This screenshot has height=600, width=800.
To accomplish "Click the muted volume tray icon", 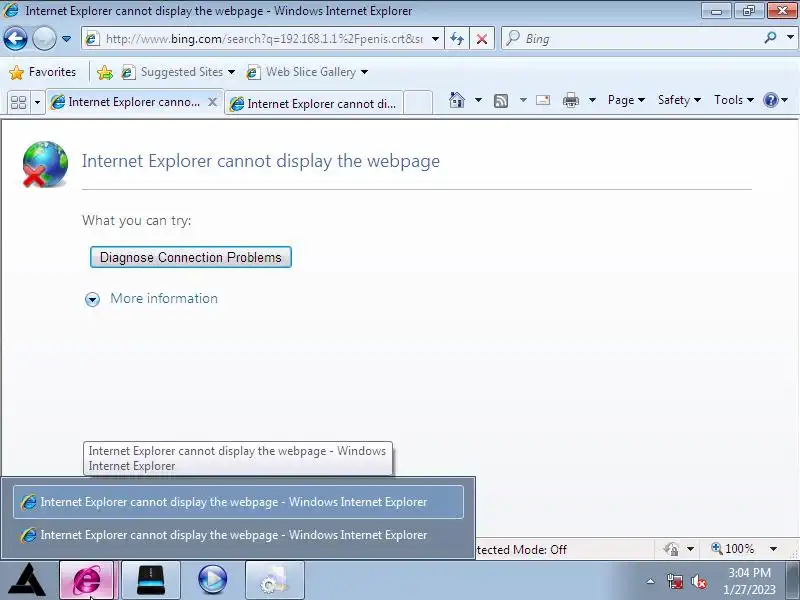I will pos(698,581).
